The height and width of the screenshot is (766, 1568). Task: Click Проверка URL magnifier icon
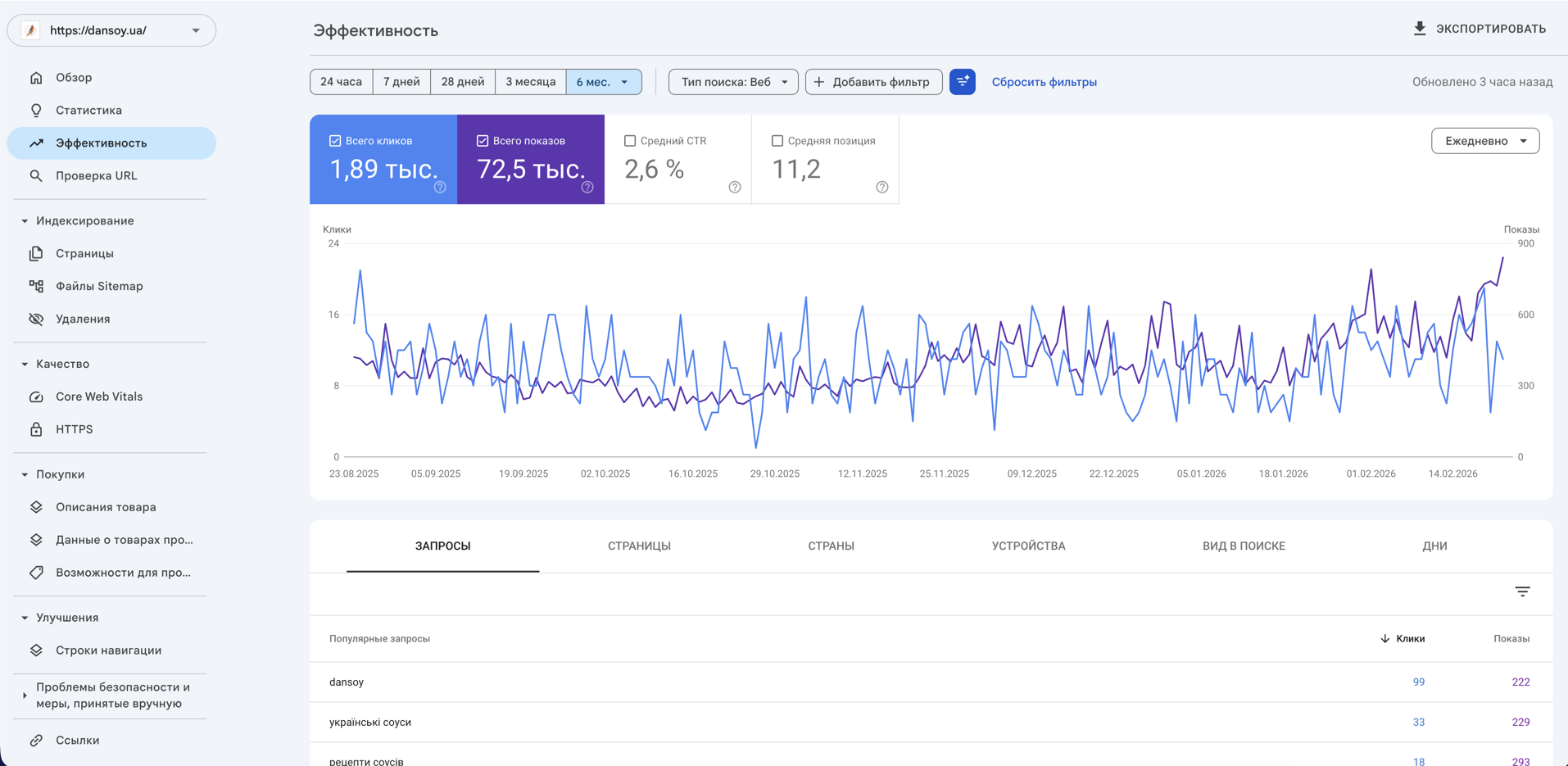36,175
